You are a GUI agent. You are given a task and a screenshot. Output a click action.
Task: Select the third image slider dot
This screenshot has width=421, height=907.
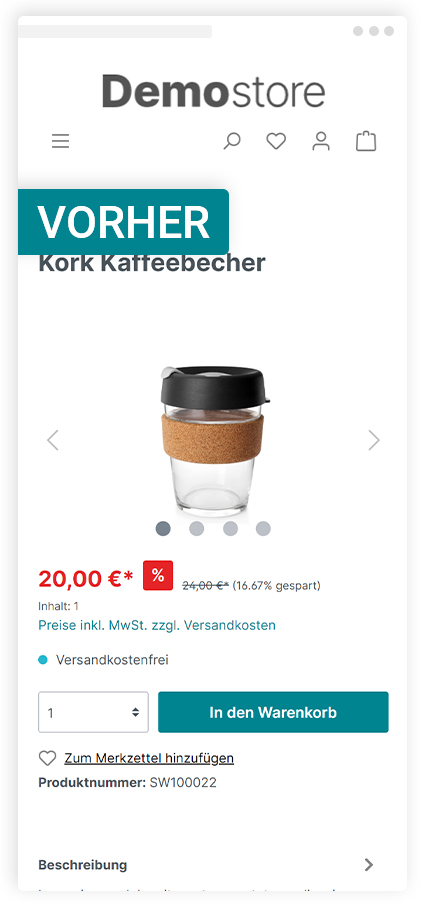point(230,529)
